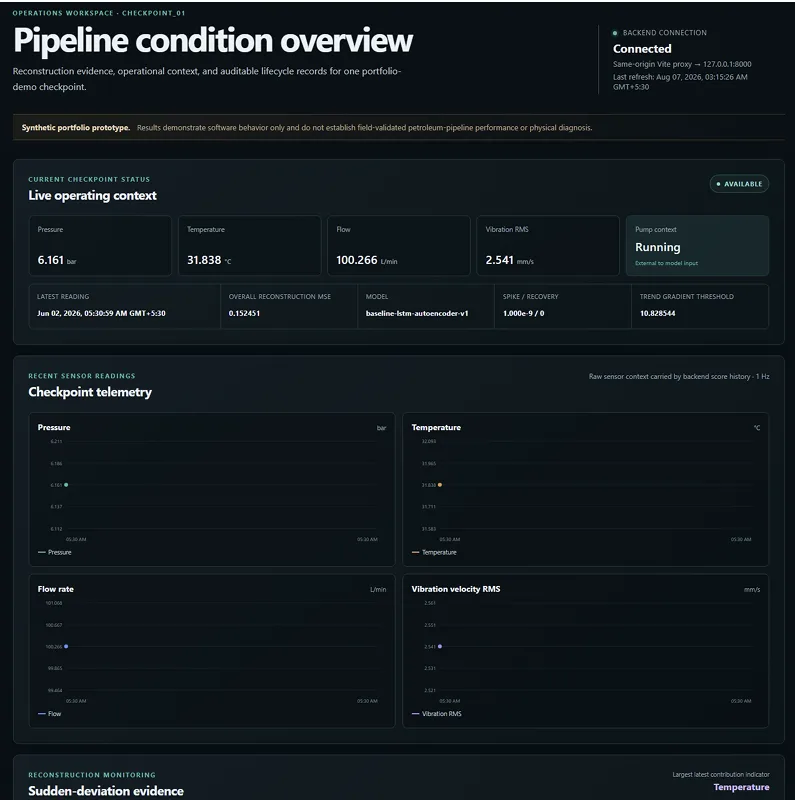Toggle the Flow legend entry under Flow rate chart
Image resolution: width=795 pixels, height=800 pixels.
pos(49,714)
